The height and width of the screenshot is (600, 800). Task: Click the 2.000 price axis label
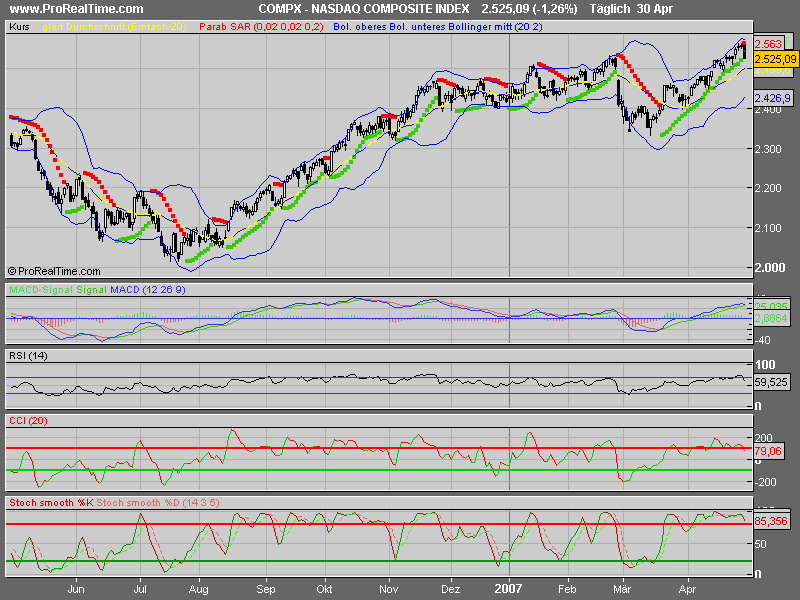[x=769, y=267]
